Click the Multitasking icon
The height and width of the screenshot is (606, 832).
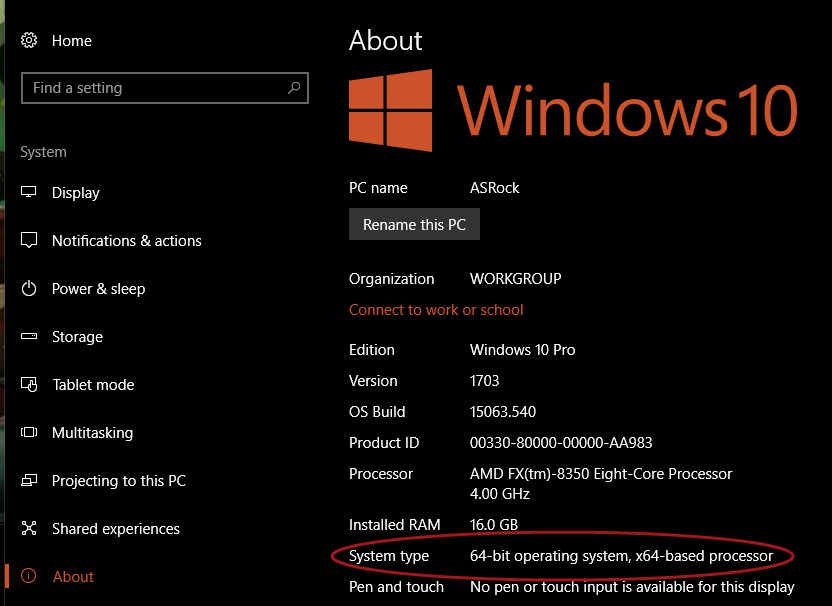[29, 432]
